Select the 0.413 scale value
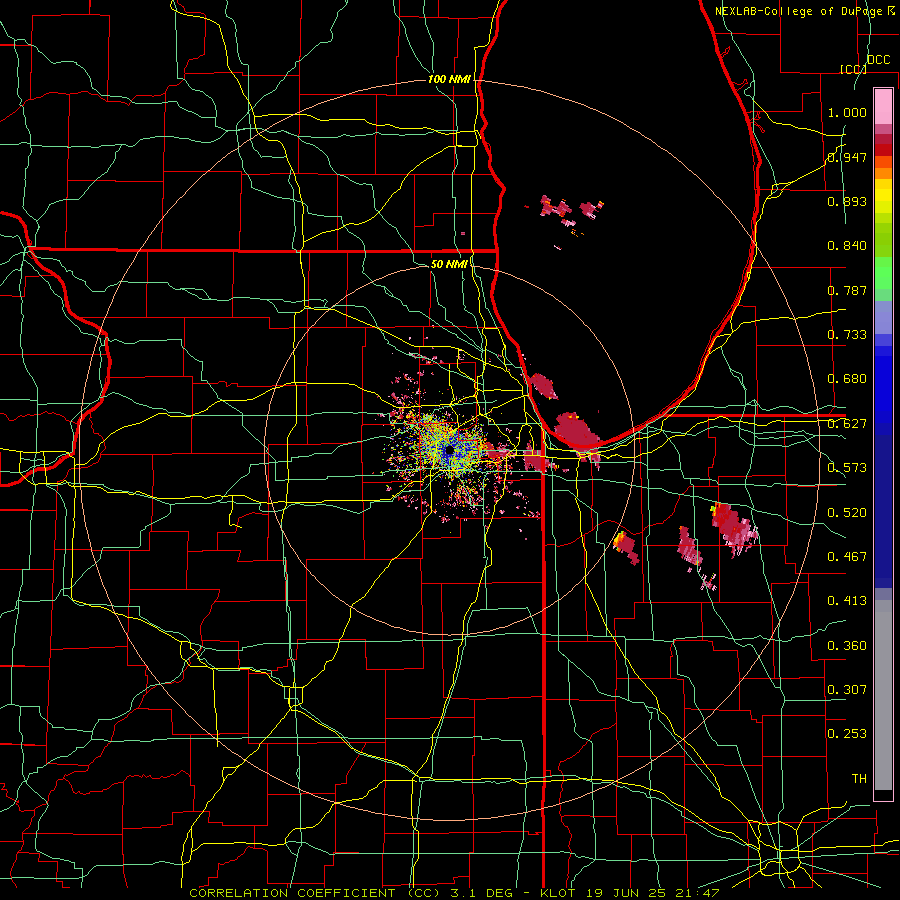900x900 pixels. tap(847, 600)
